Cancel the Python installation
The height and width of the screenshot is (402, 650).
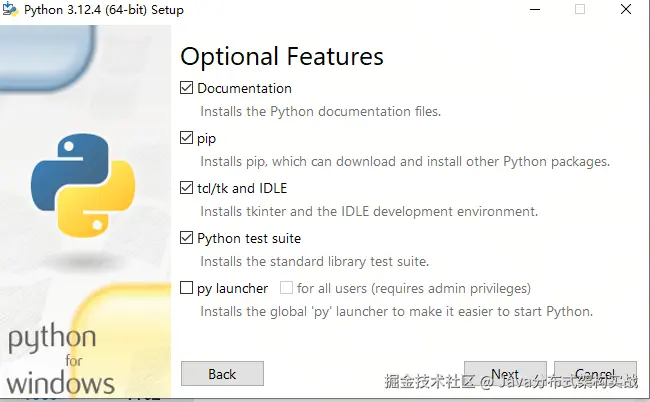click(x=594, y=374)
